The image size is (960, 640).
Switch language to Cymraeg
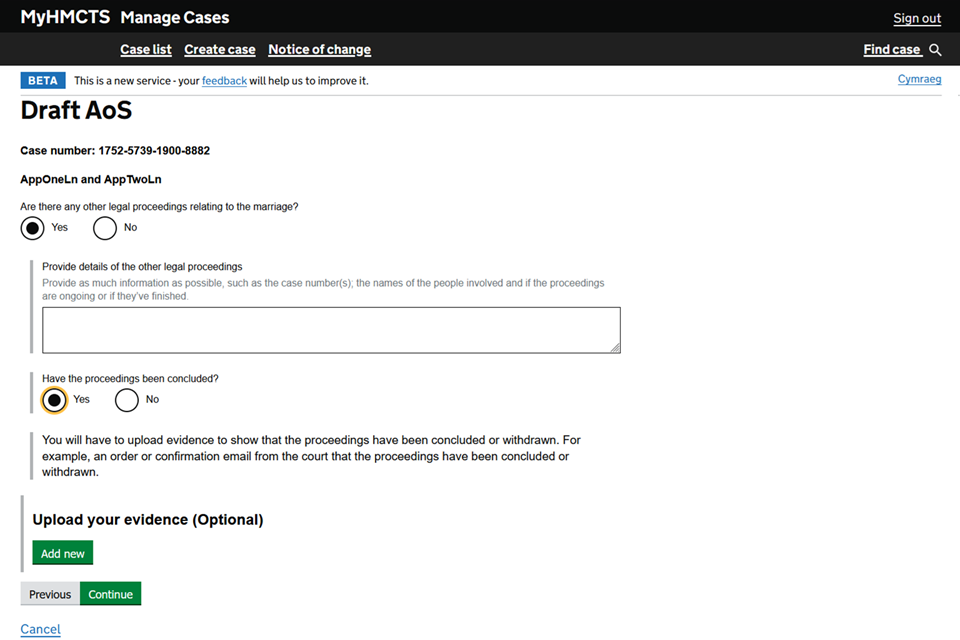click(919, 79)
